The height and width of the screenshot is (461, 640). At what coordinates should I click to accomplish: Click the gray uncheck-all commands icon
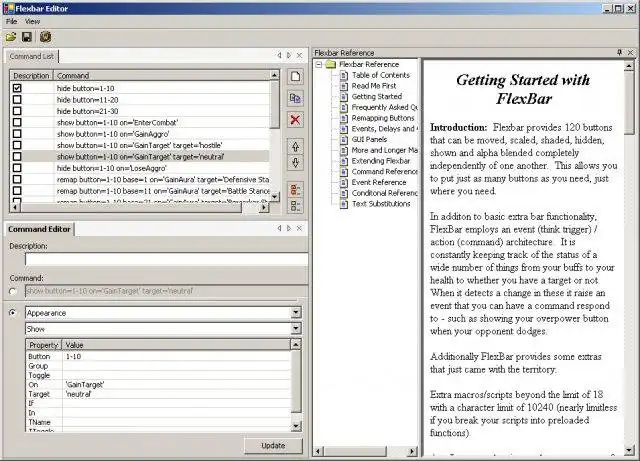tap(296, 205)
